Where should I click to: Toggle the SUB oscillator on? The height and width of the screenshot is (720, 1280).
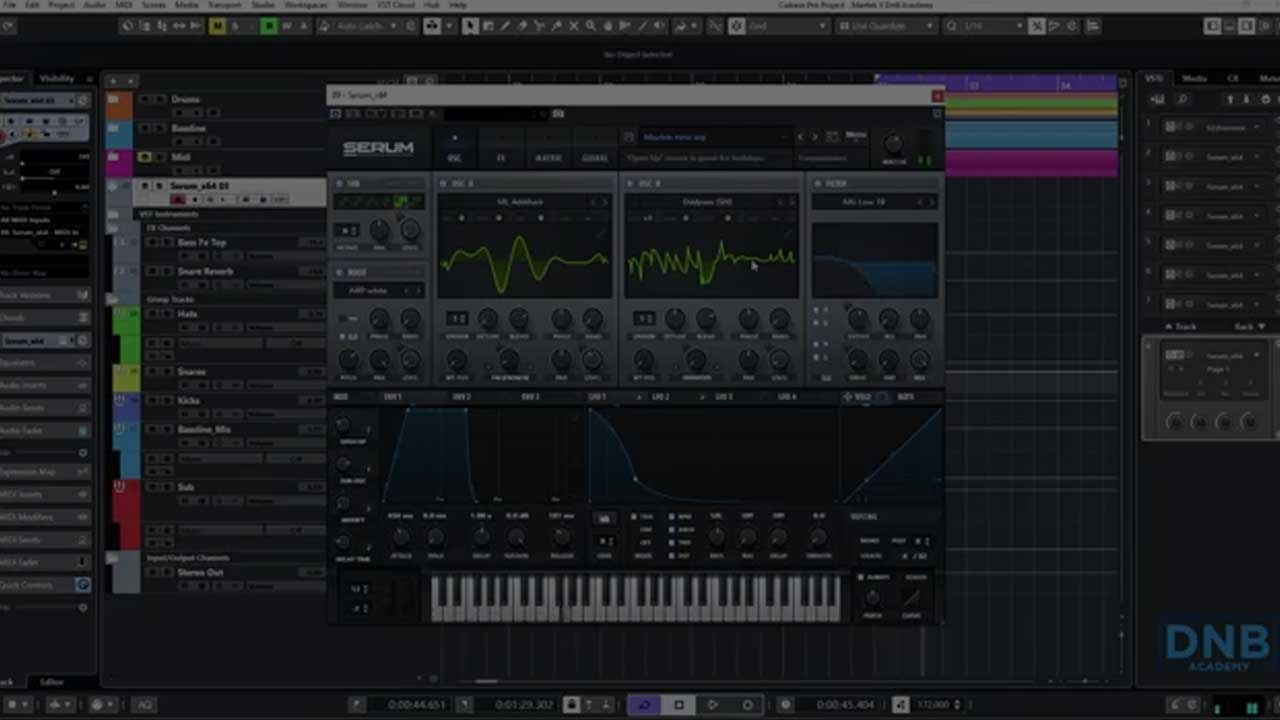[x=340, y=184]
